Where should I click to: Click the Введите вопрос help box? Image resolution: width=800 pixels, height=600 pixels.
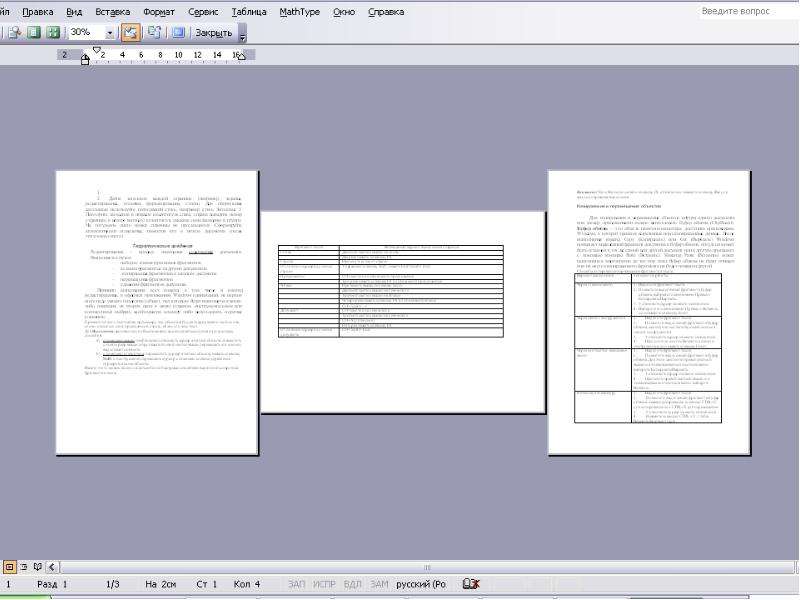pyautogui.click(x=747, y=11)
